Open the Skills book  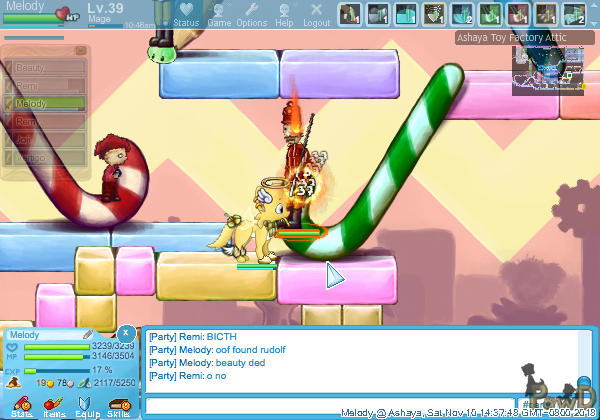coord(118,404)
